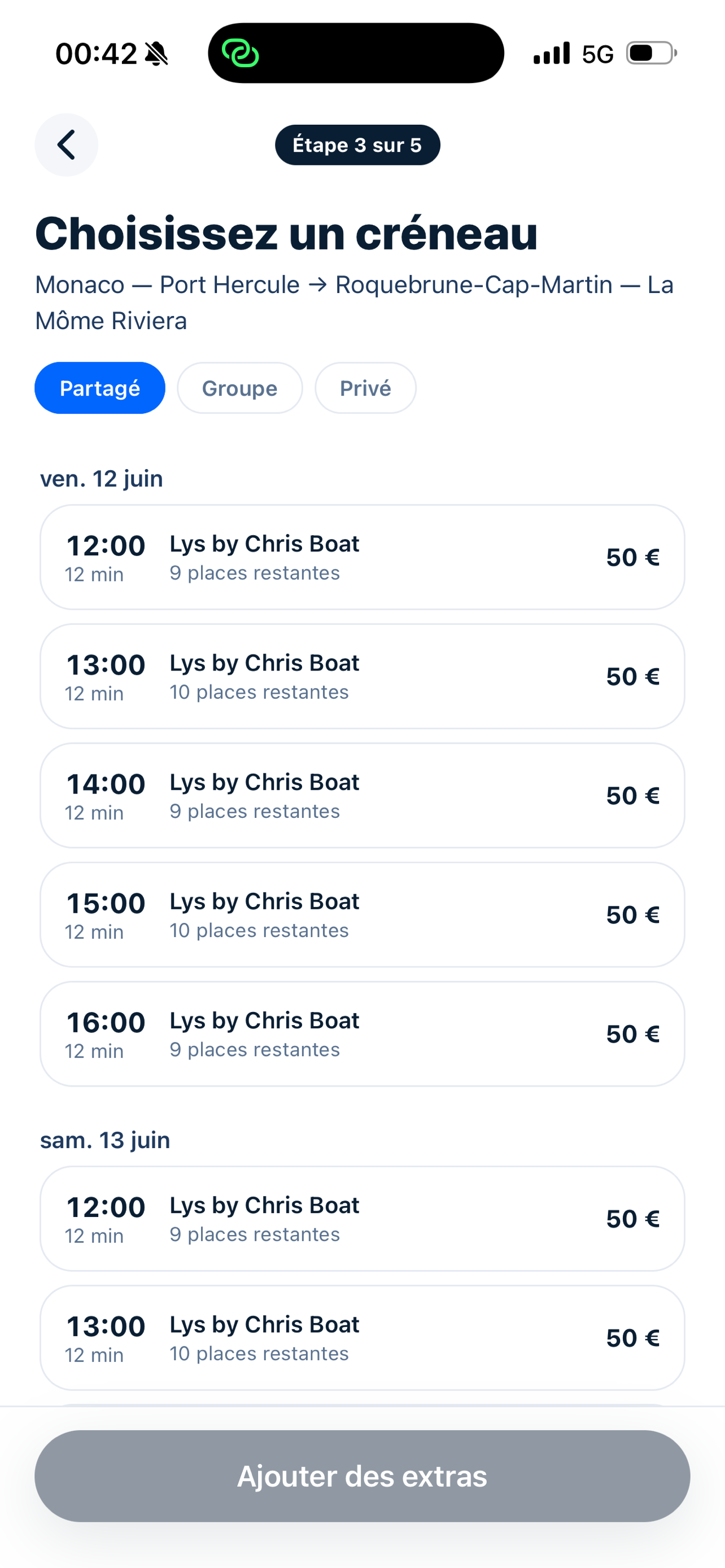Choose the Saturday 13:00 time slot
Screen dimensions: 725x1568
[x=362, y=1338]
